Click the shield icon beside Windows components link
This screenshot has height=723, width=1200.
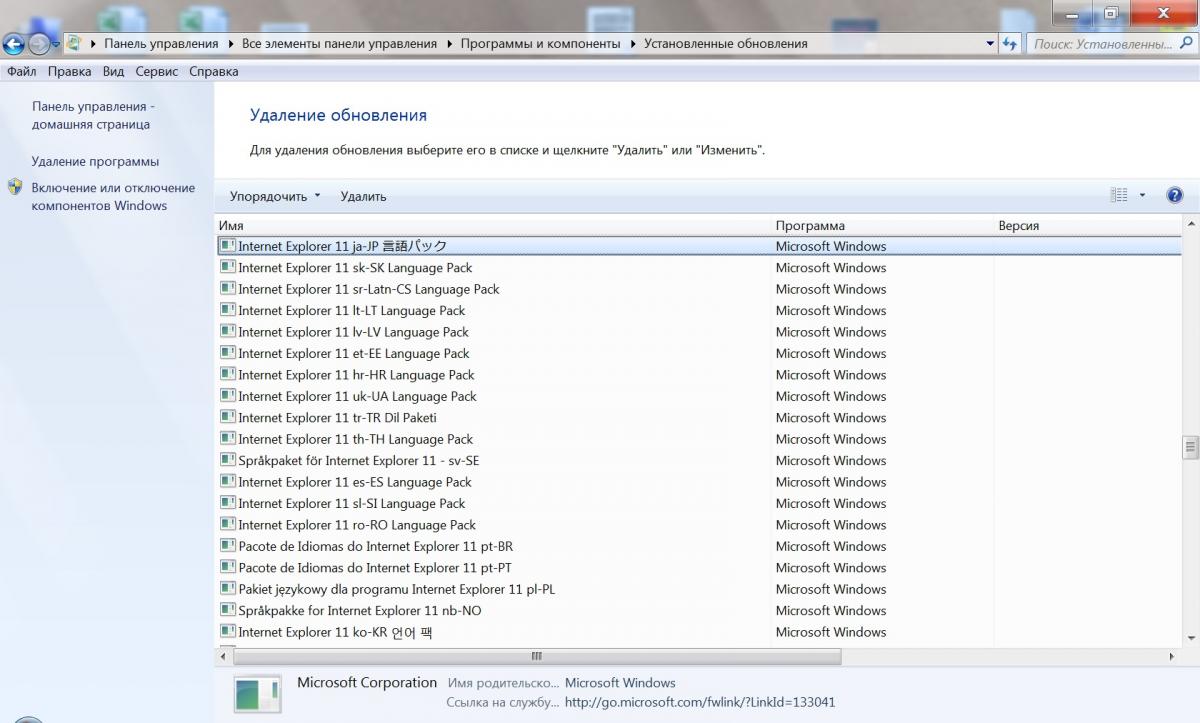pos(15,188)
